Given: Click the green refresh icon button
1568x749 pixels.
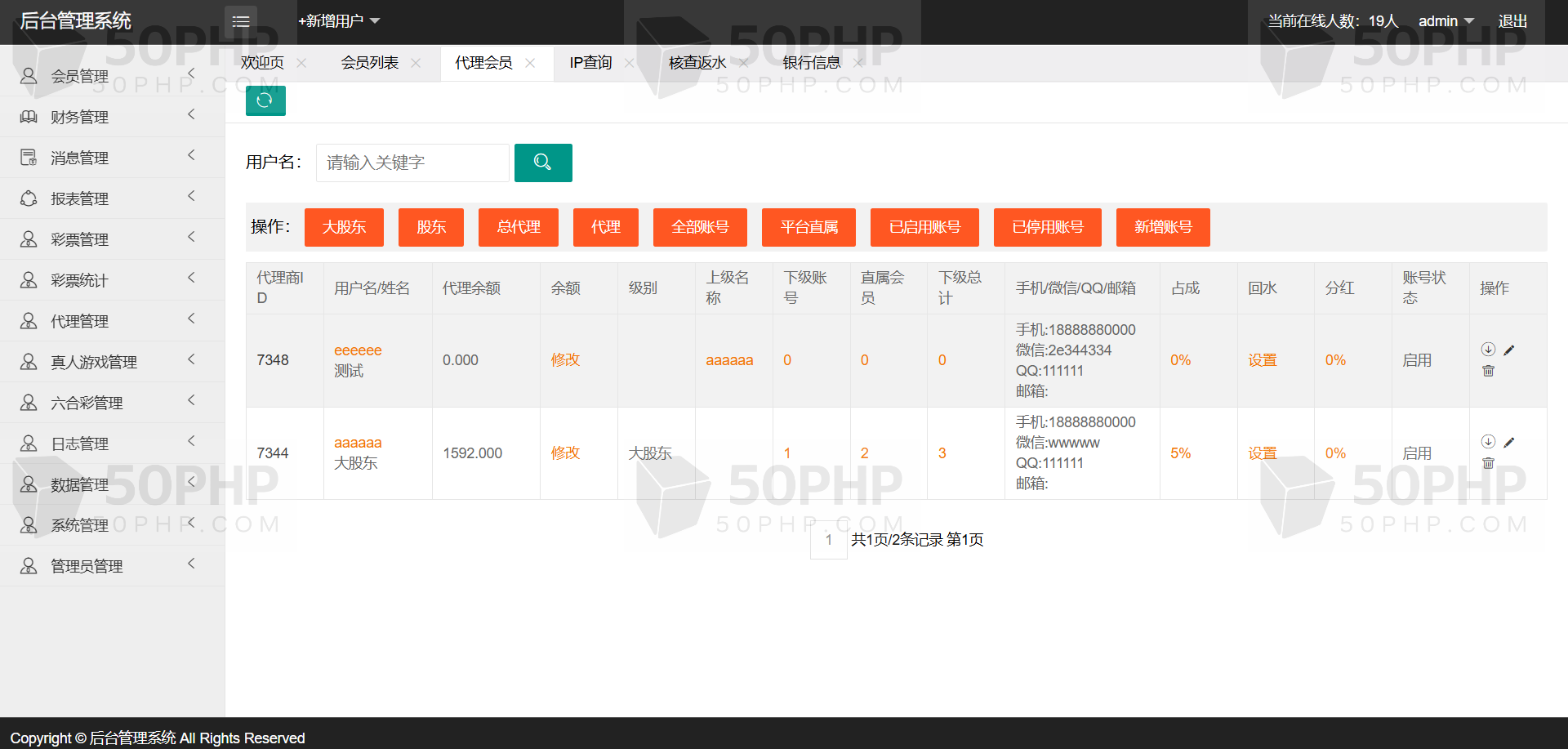Looking at the screenshot, I should click(265, 100).
